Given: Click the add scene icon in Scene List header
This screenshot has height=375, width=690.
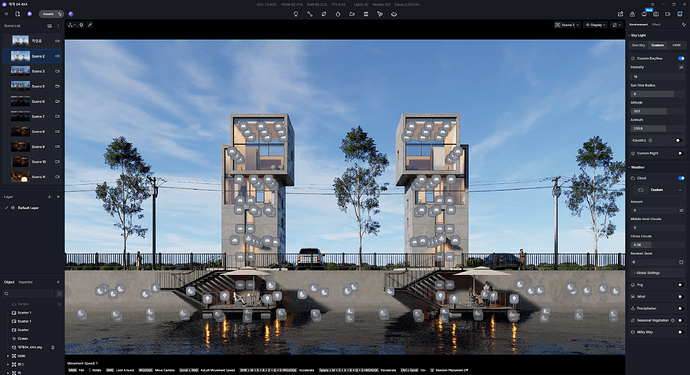Looking at the screenshot, I should click(49, 26).
